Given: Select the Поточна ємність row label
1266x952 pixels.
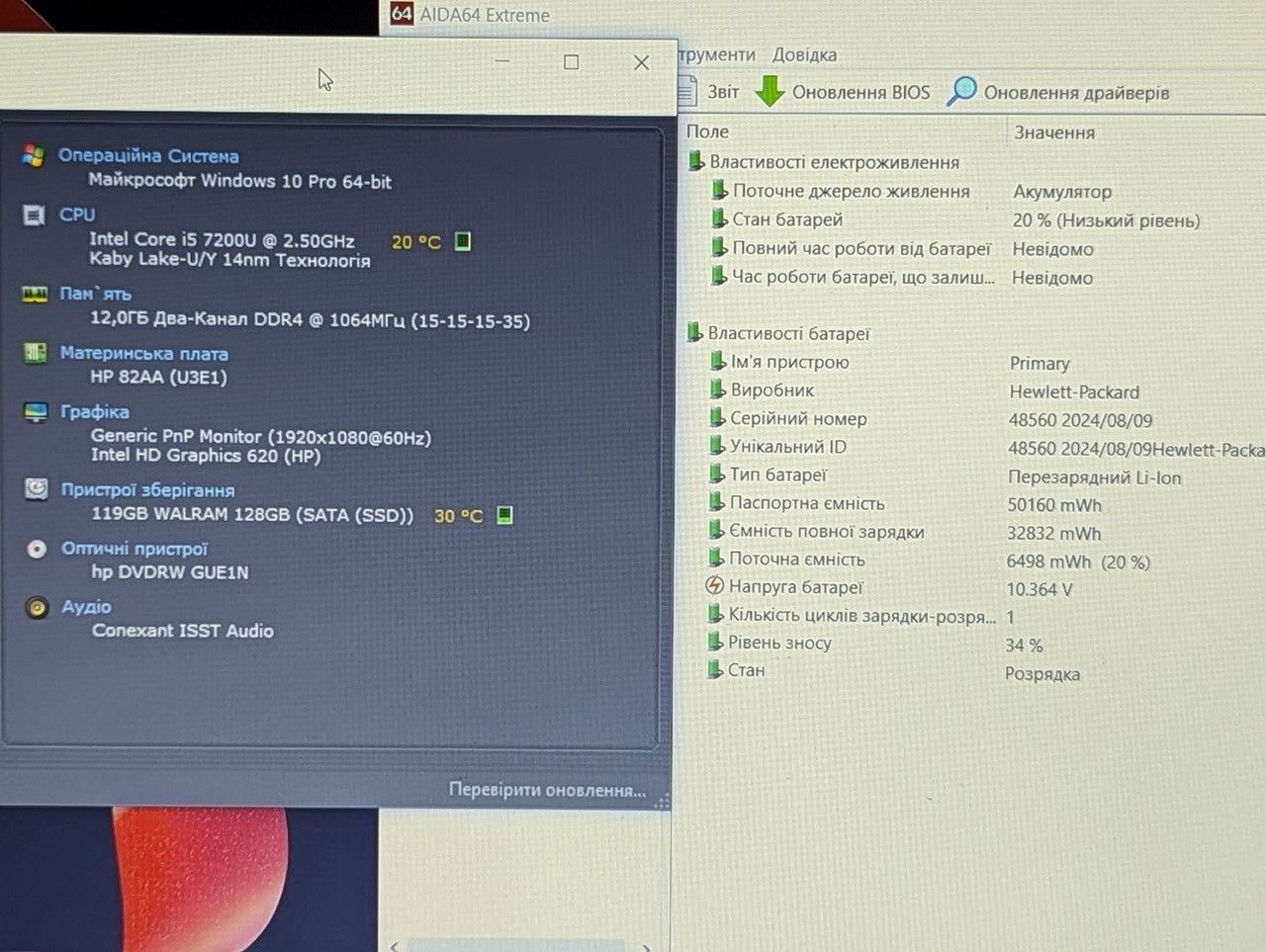Looking at the screenshot, I should pyautogui.click(x=797, y=560).
